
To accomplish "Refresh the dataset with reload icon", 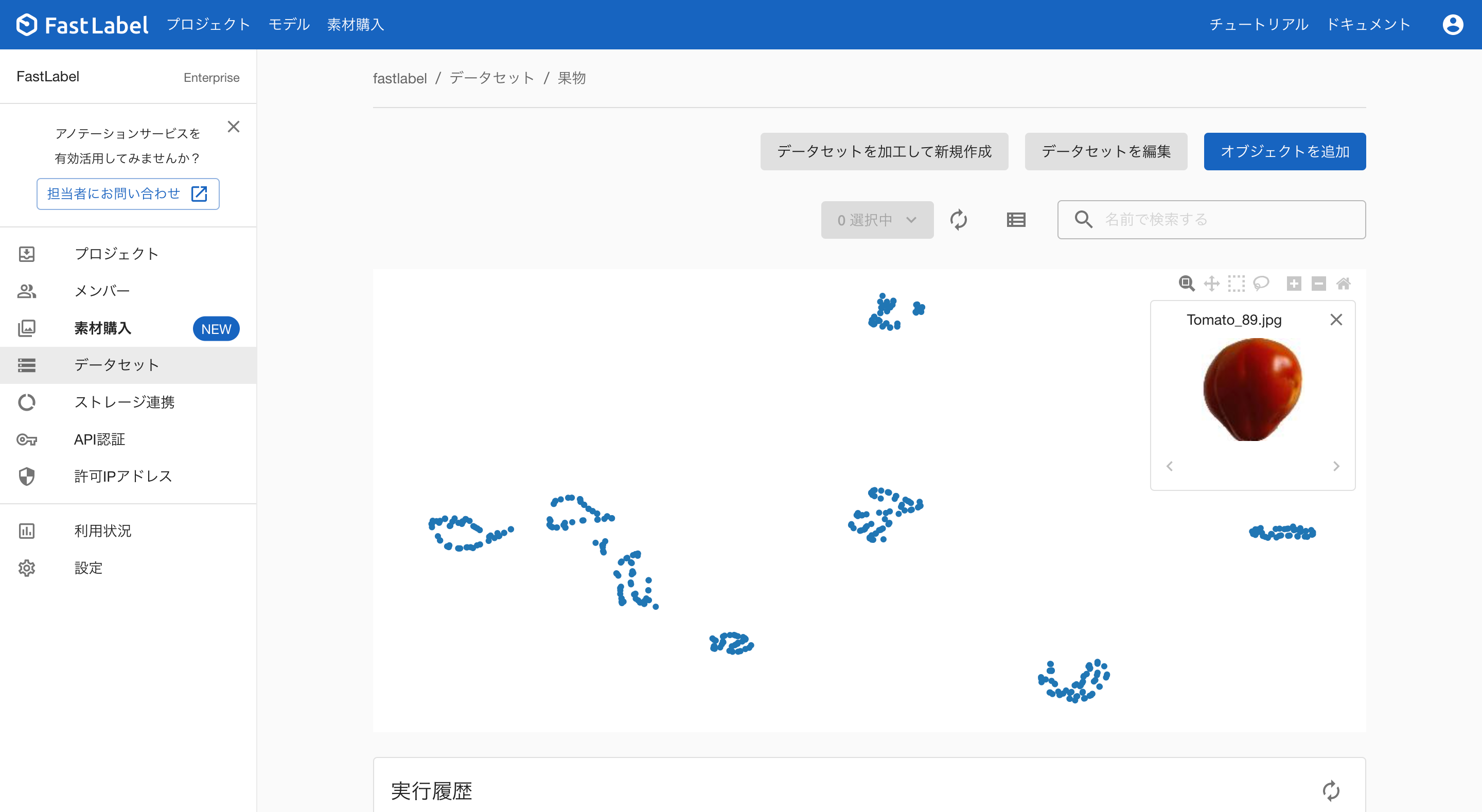I will coord(959,220).
